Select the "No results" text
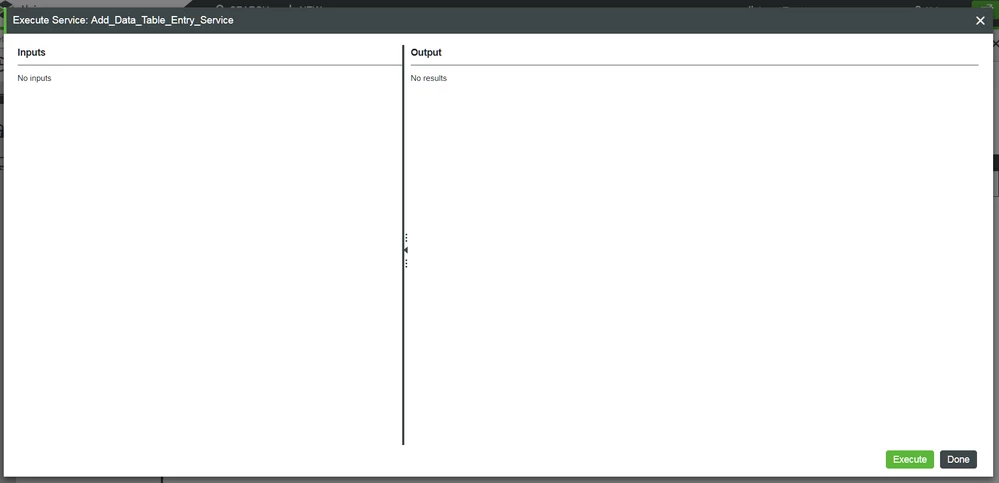999x483 pixels. pyautogui.click(x=429, y=78)
